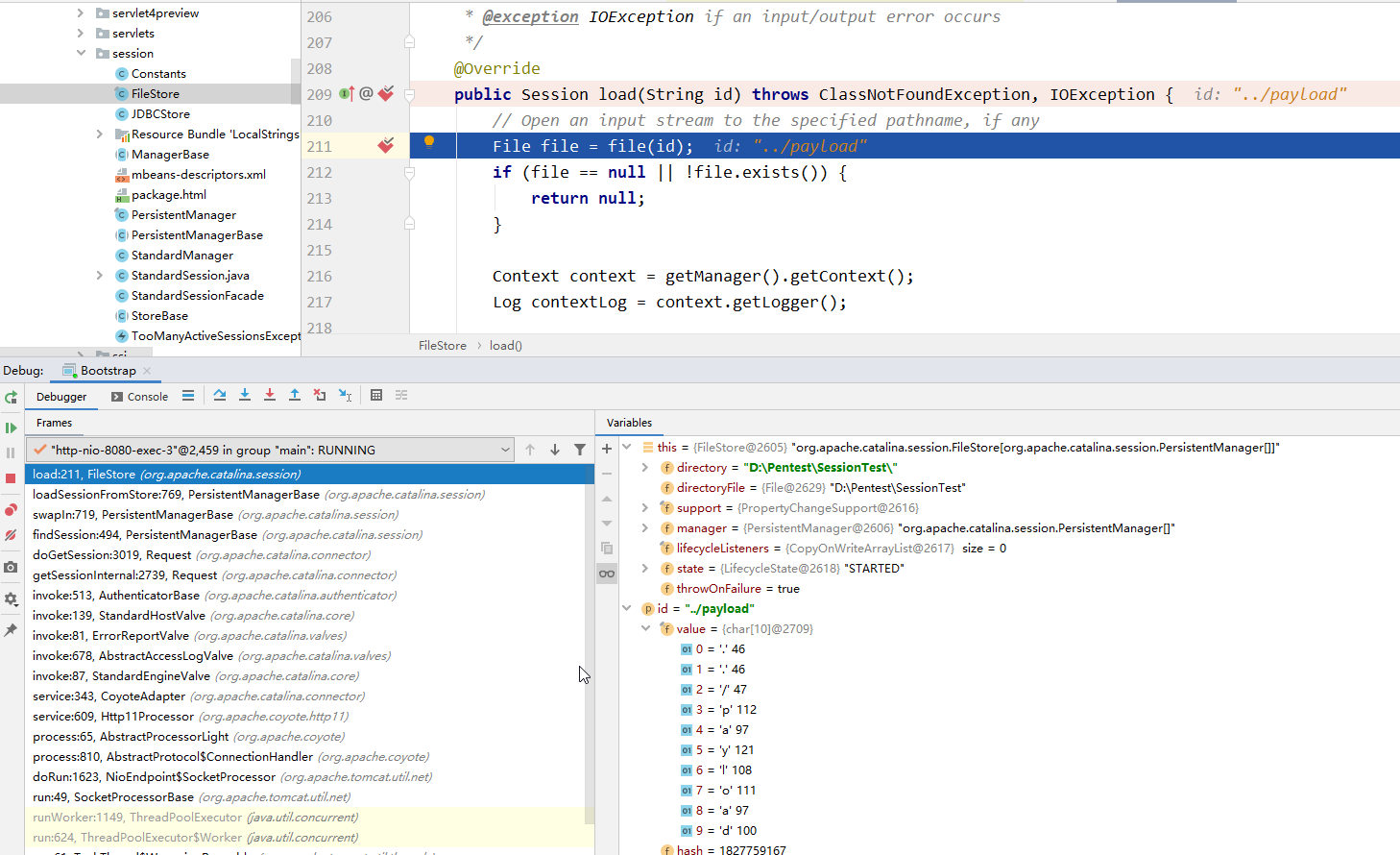1400x855 pixels.
Task: Stop the debug session
Action: (x=11, y=478)
